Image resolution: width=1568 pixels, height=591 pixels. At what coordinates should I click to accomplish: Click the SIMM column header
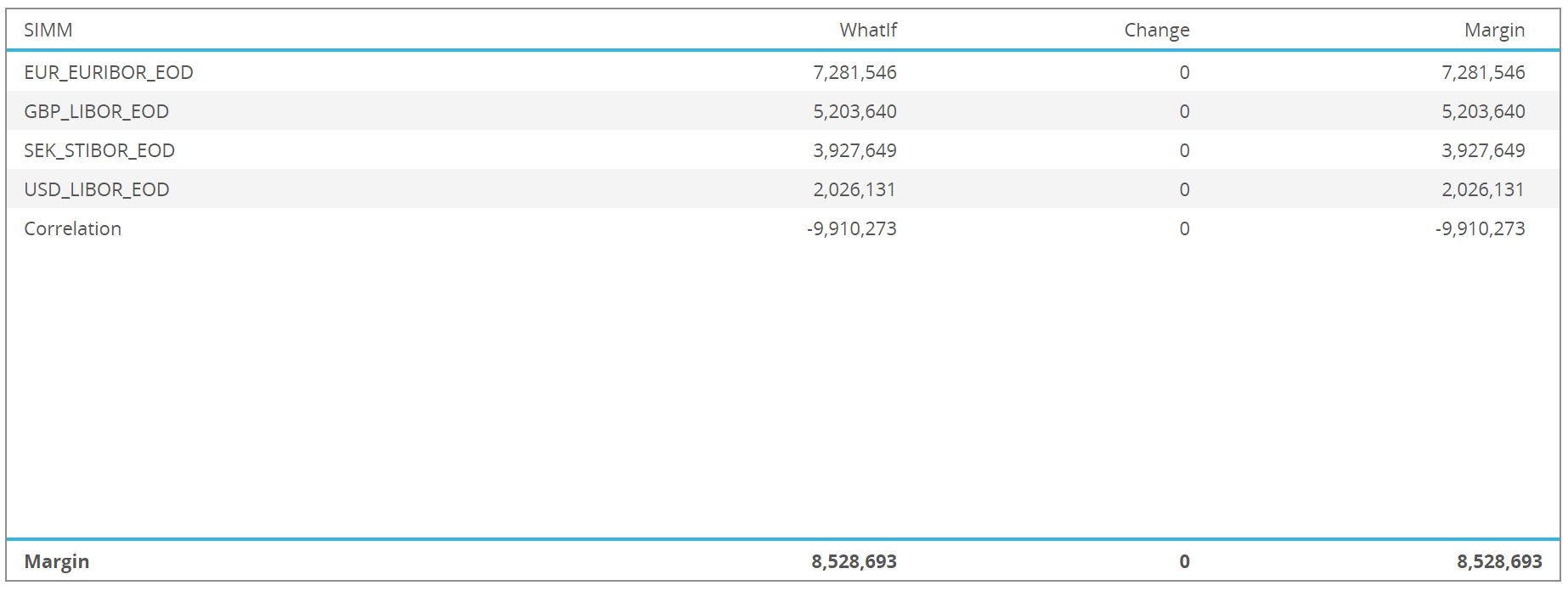click(48, 30)
